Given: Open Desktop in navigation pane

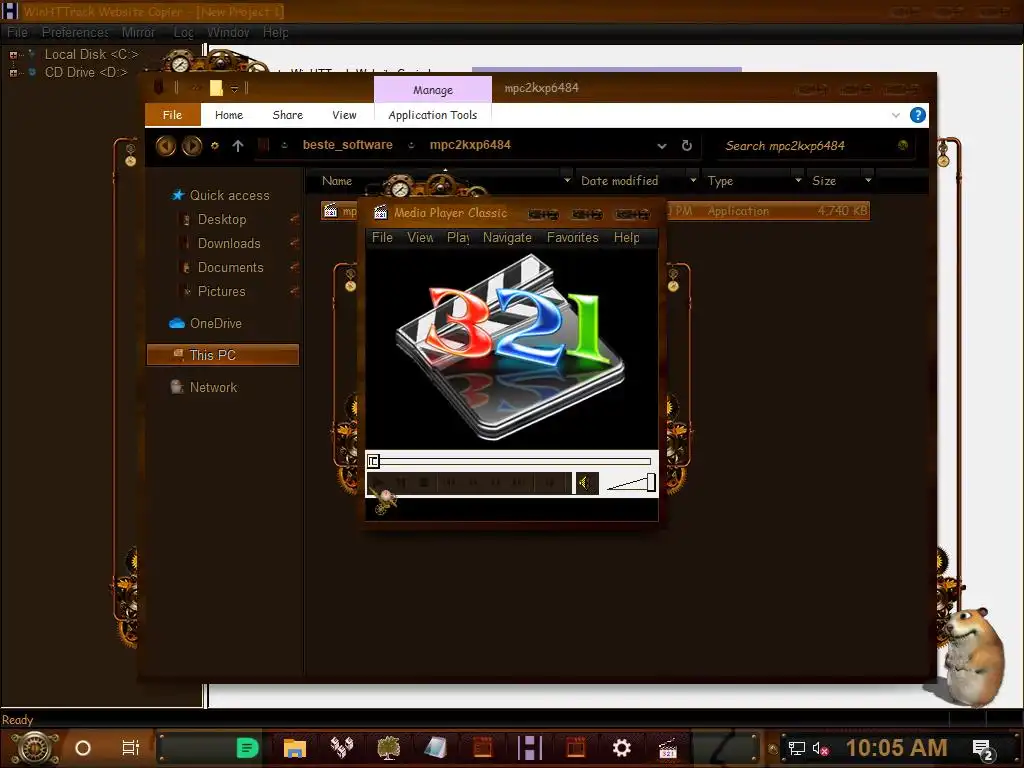Looking at the screenshot, I should (221, 219).
